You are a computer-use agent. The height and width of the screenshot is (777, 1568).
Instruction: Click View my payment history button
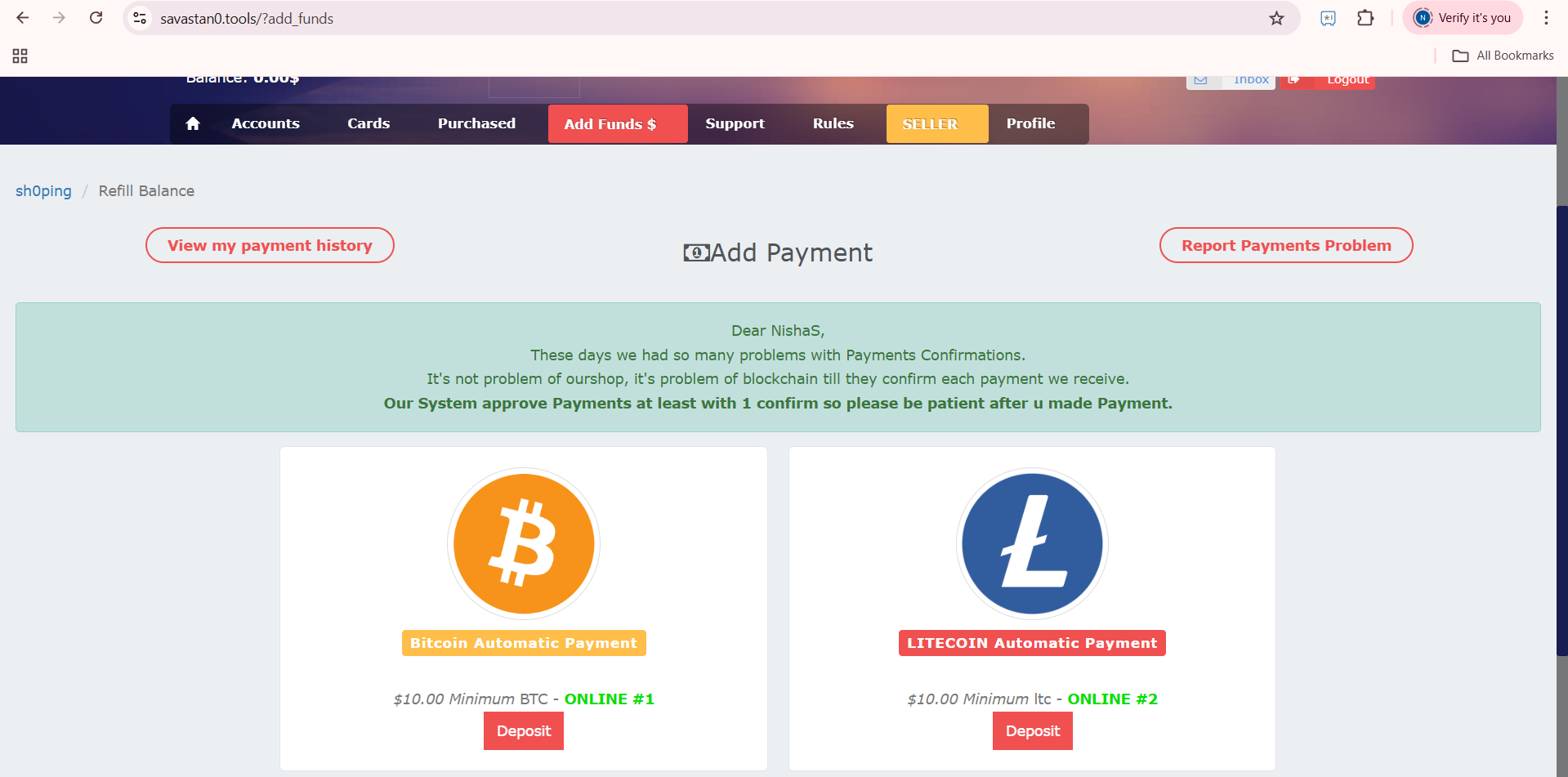(x=270, y=245)
